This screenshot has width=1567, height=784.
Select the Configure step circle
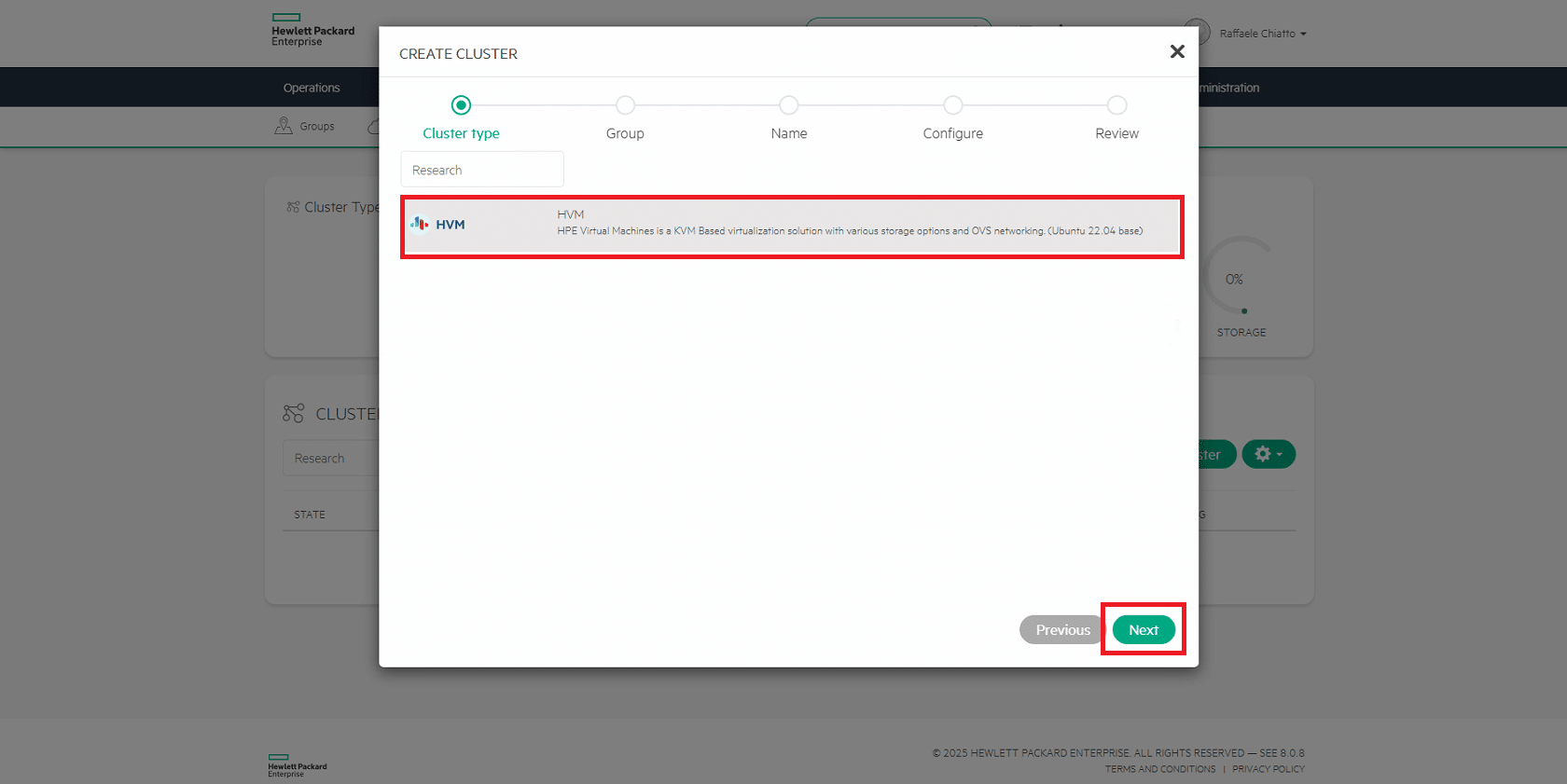(x=952, y=105)
